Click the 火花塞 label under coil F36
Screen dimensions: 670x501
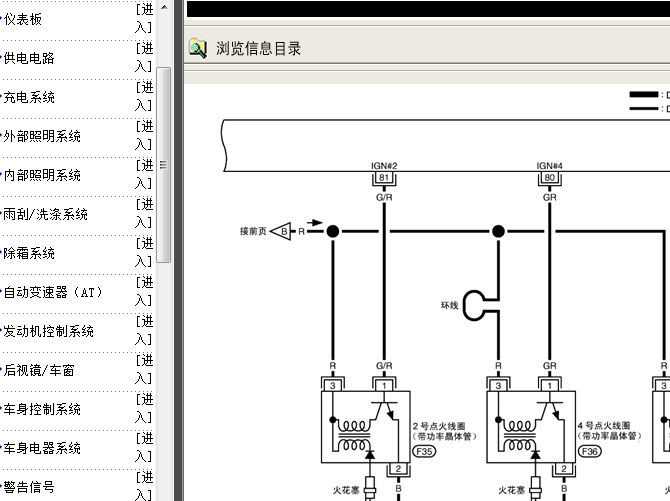point(511,490)
